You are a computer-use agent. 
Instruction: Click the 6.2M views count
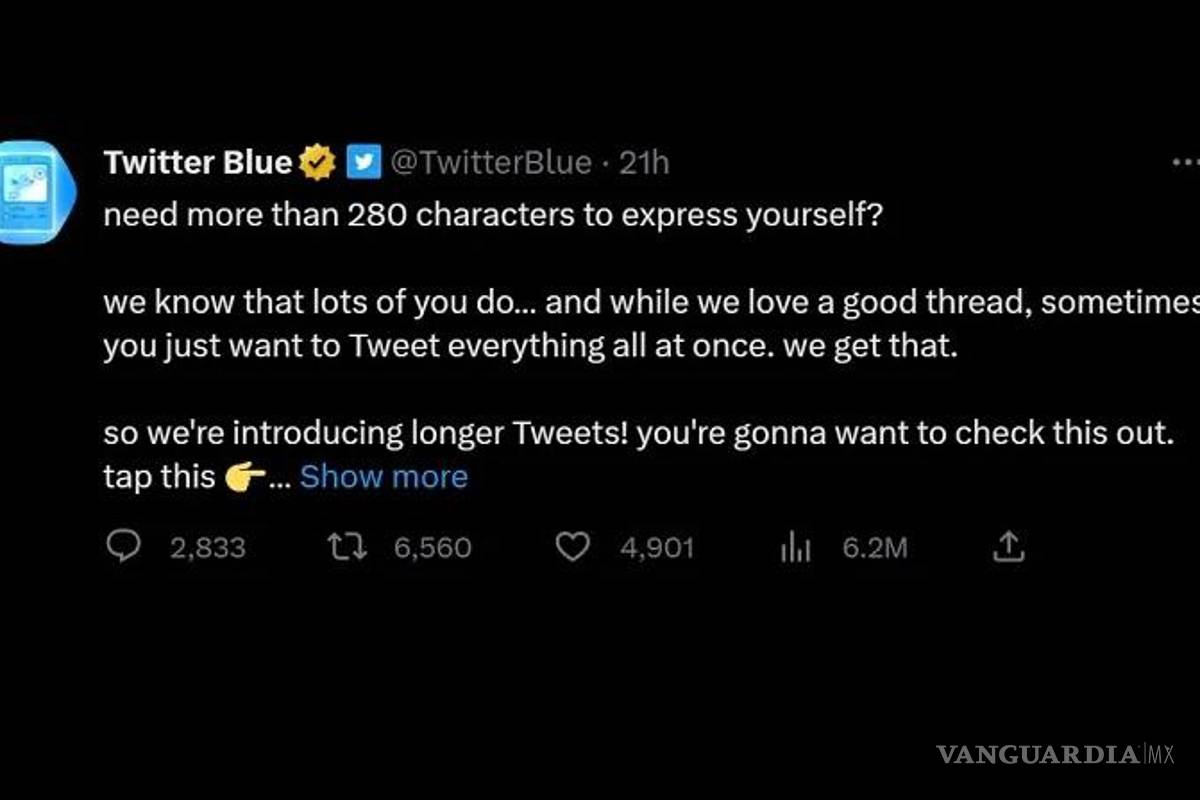(x=874, y=547)
